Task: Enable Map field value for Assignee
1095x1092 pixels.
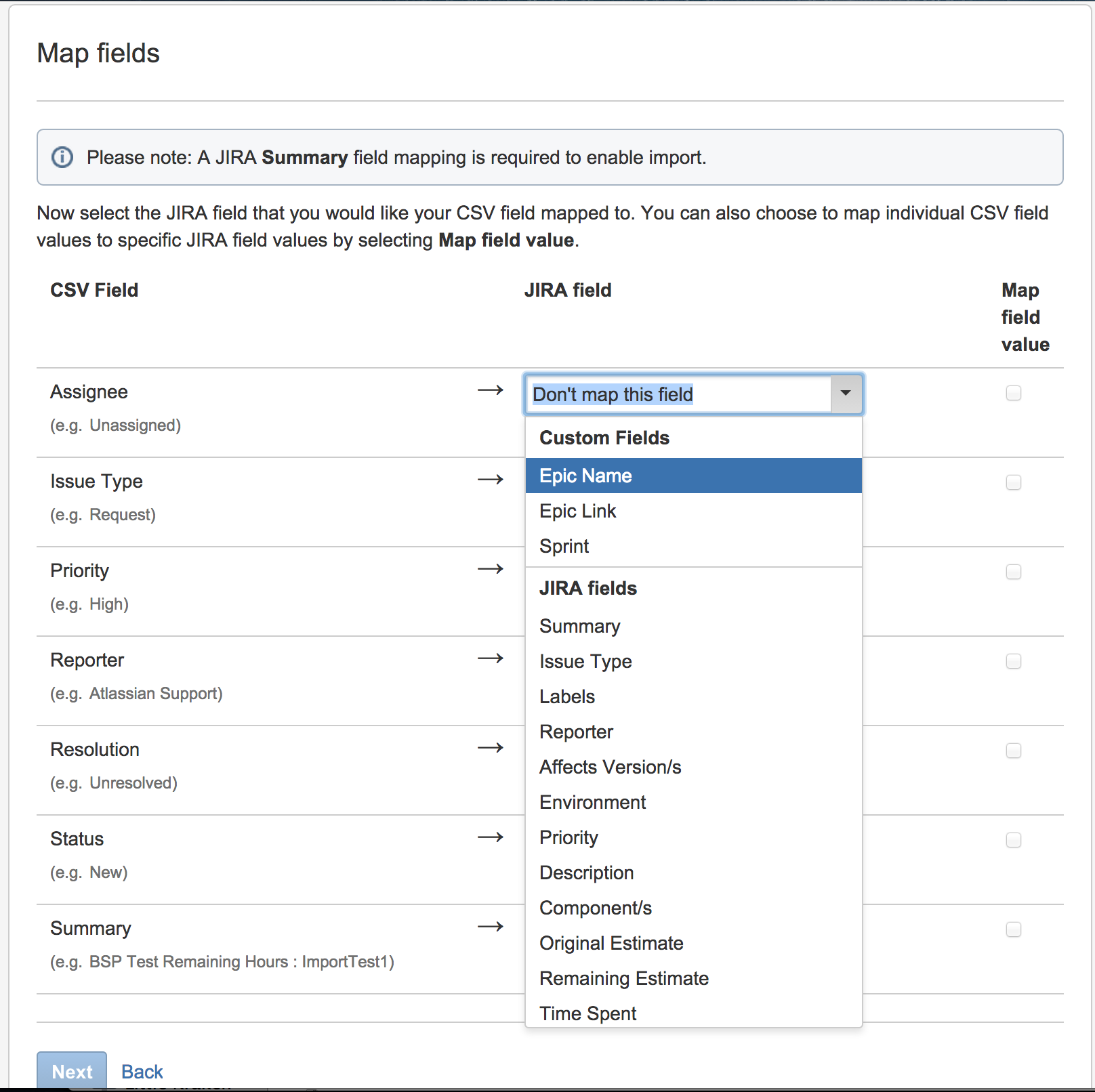Action: [x=1014, y=393]
